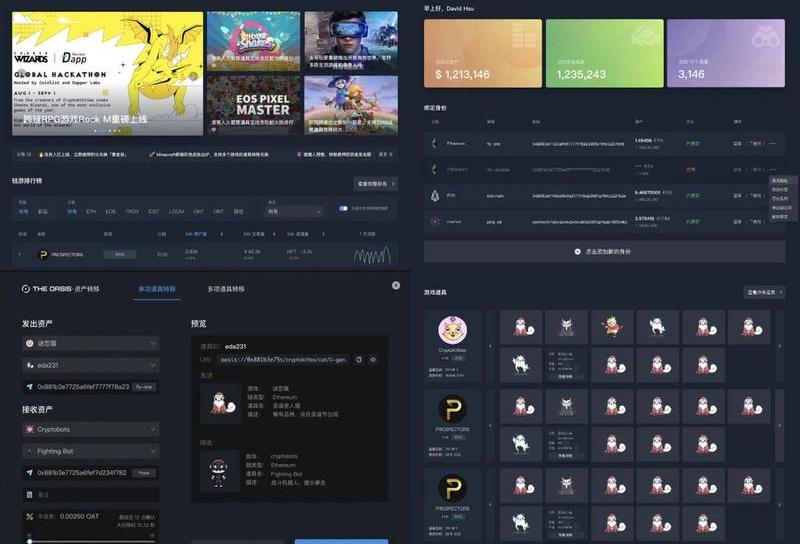Select the white ghost cat beside the orange dragon
This screenshot has height=544, width=800.
tap(657, 327)
